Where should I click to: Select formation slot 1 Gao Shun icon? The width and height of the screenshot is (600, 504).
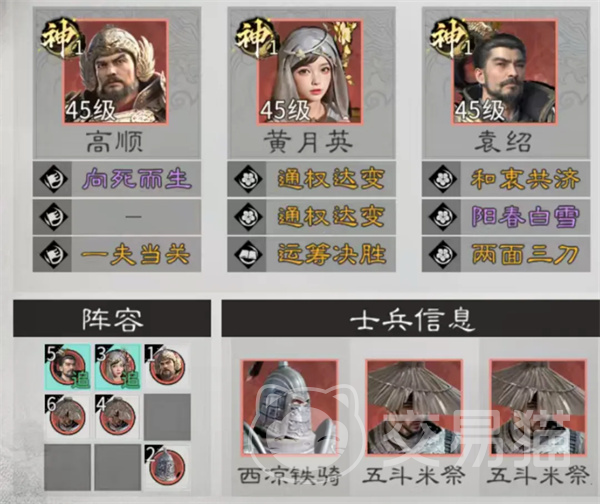(x=167, y=367)
